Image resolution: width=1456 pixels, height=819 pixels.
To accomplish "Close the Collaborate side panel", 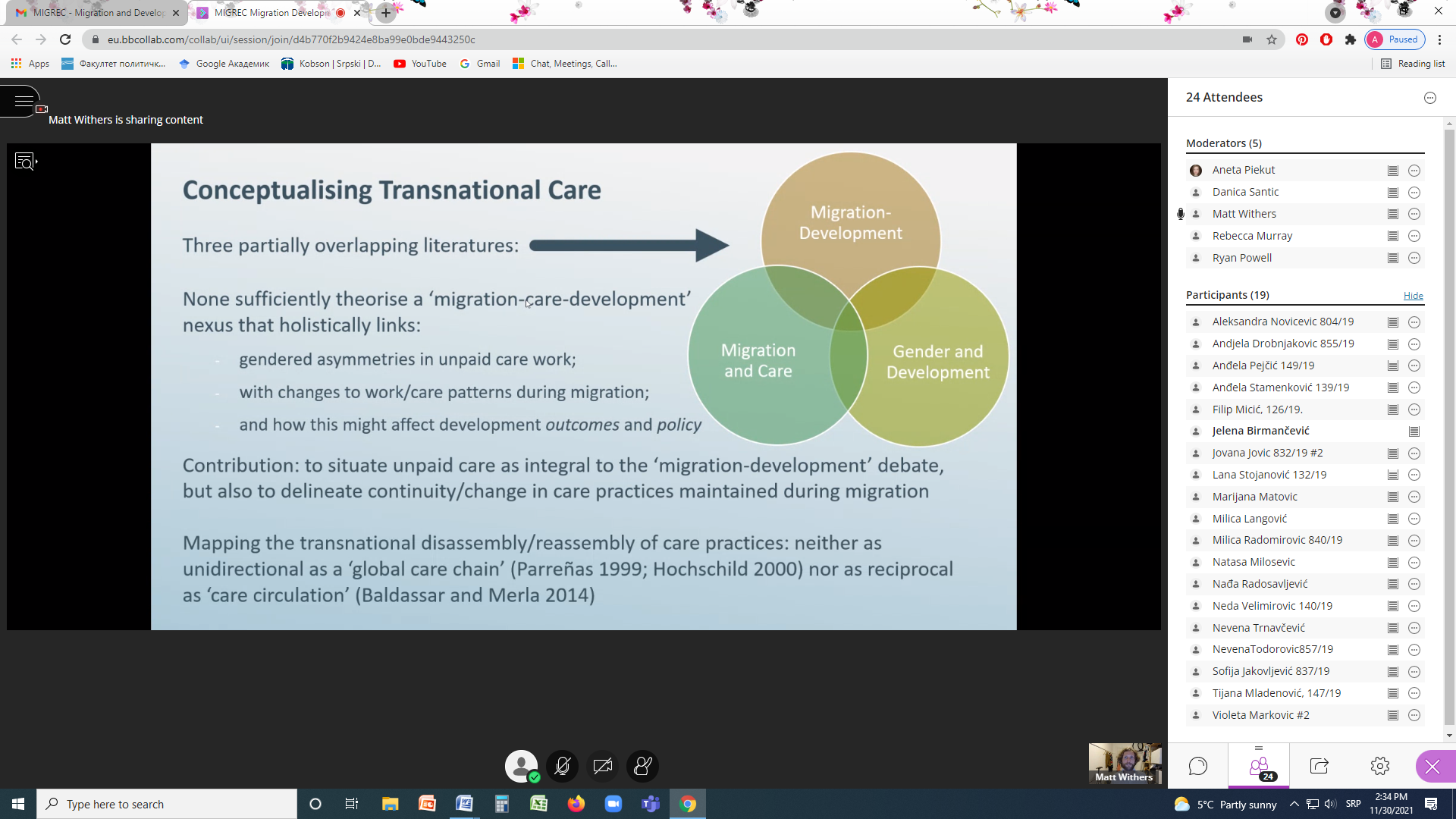I will [1432, 766].
